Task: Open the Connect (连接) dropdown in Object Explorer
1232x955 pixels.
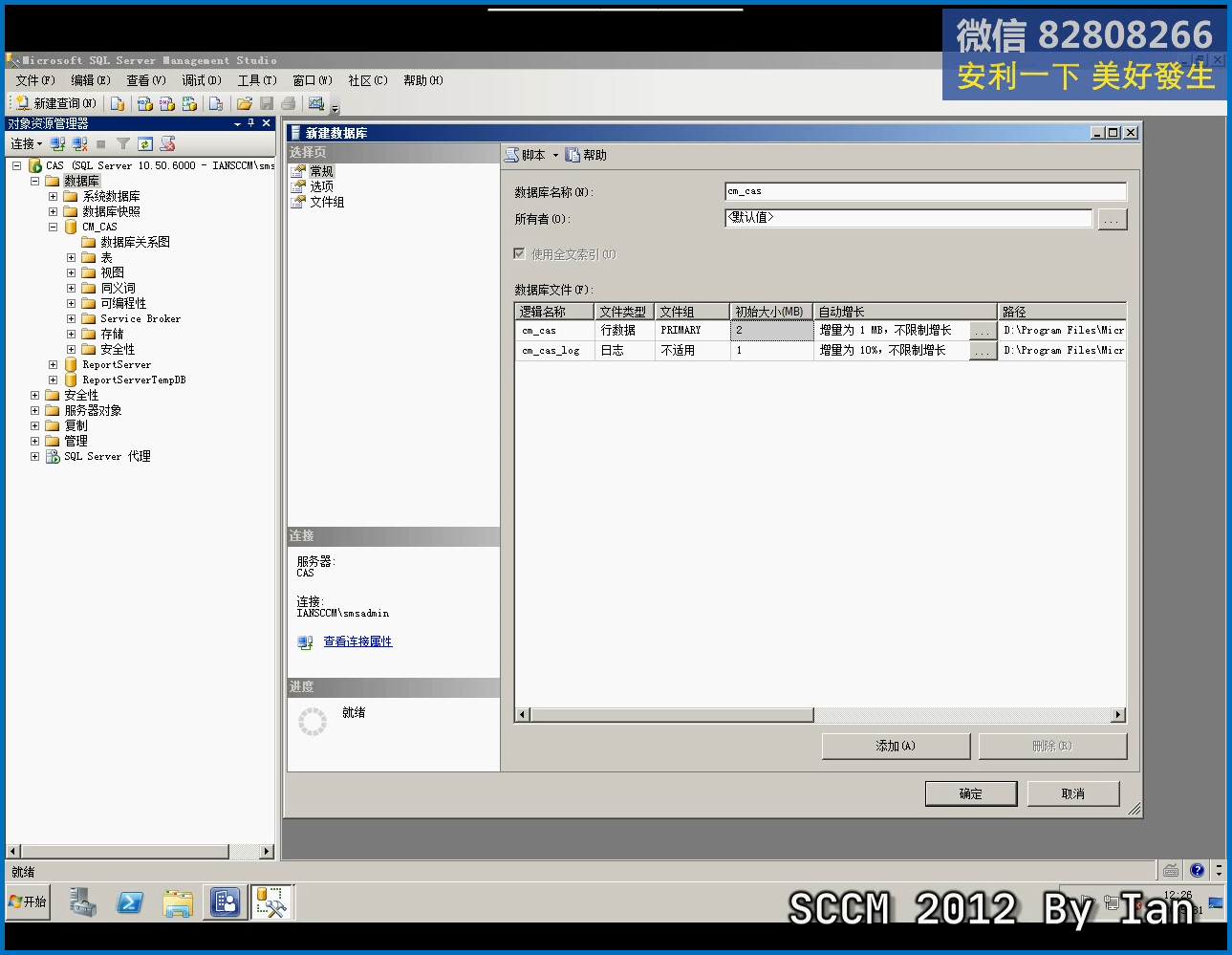Action: [x=27, y=143]
